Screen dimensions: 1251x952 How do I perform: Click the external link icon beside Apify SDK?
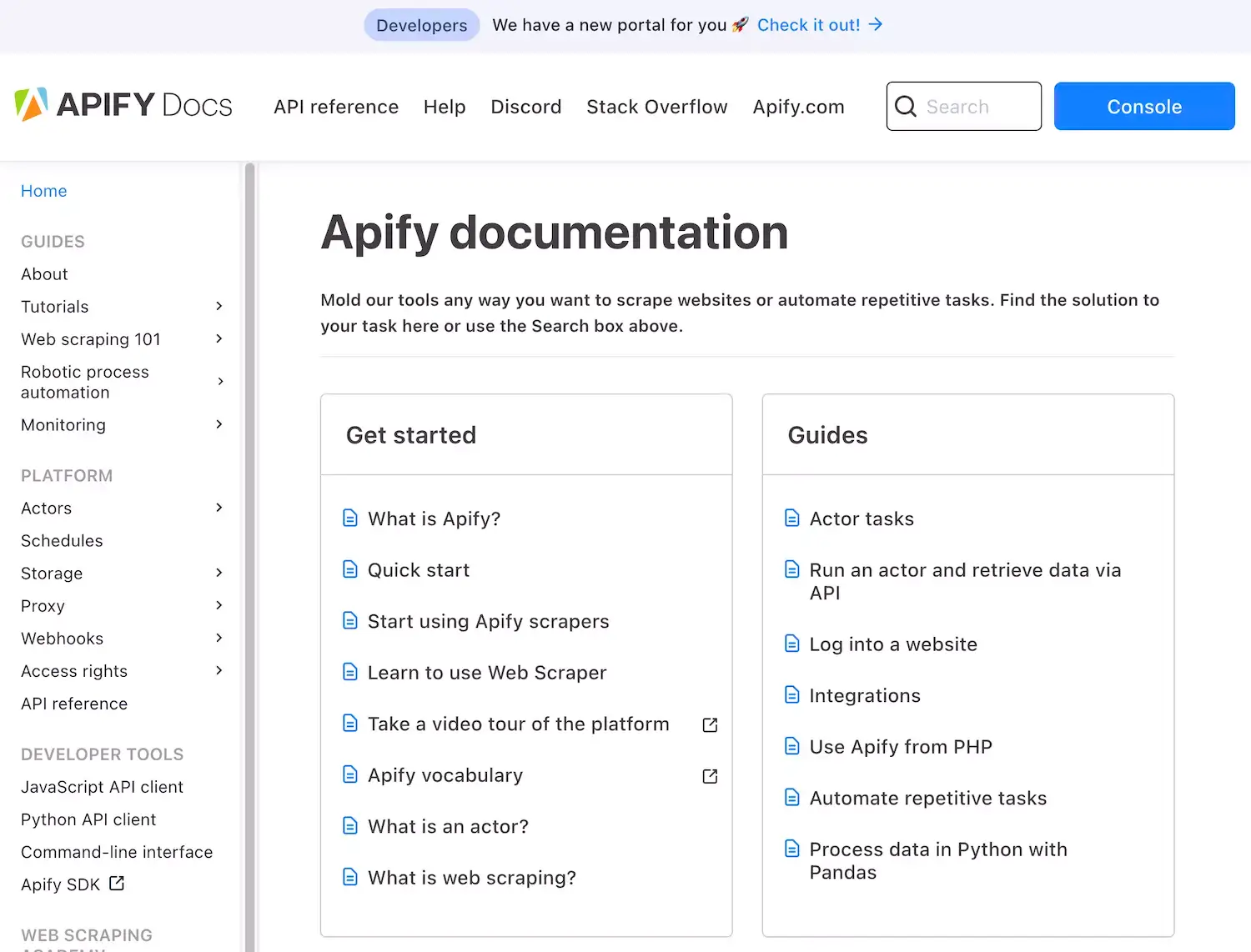[116, 883]
